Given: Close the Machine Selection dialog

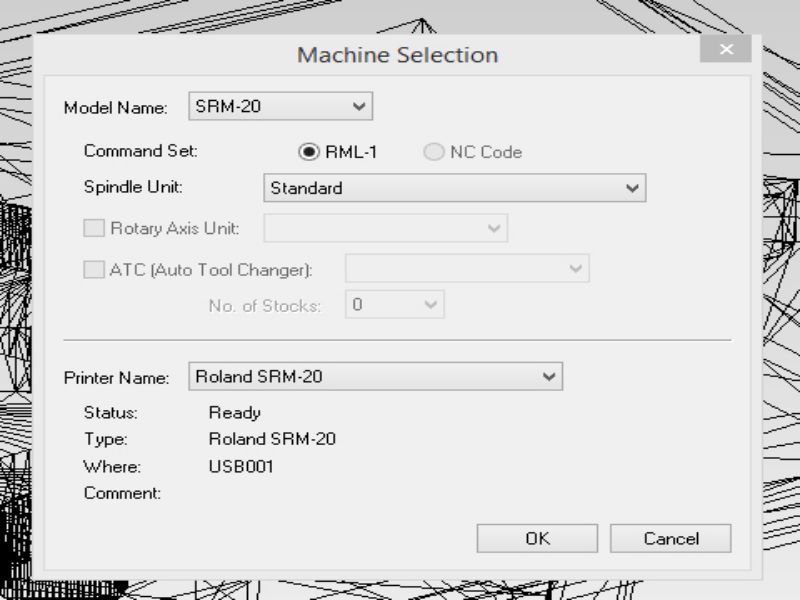Looking at the screenshot, I should (x=726, y=49).
